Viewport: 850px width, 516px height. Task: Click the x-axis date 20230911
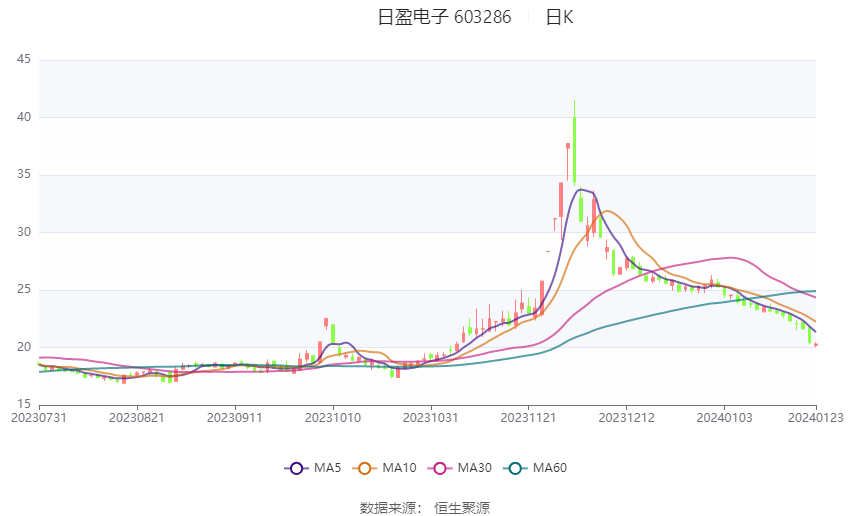tap(235, 418)
